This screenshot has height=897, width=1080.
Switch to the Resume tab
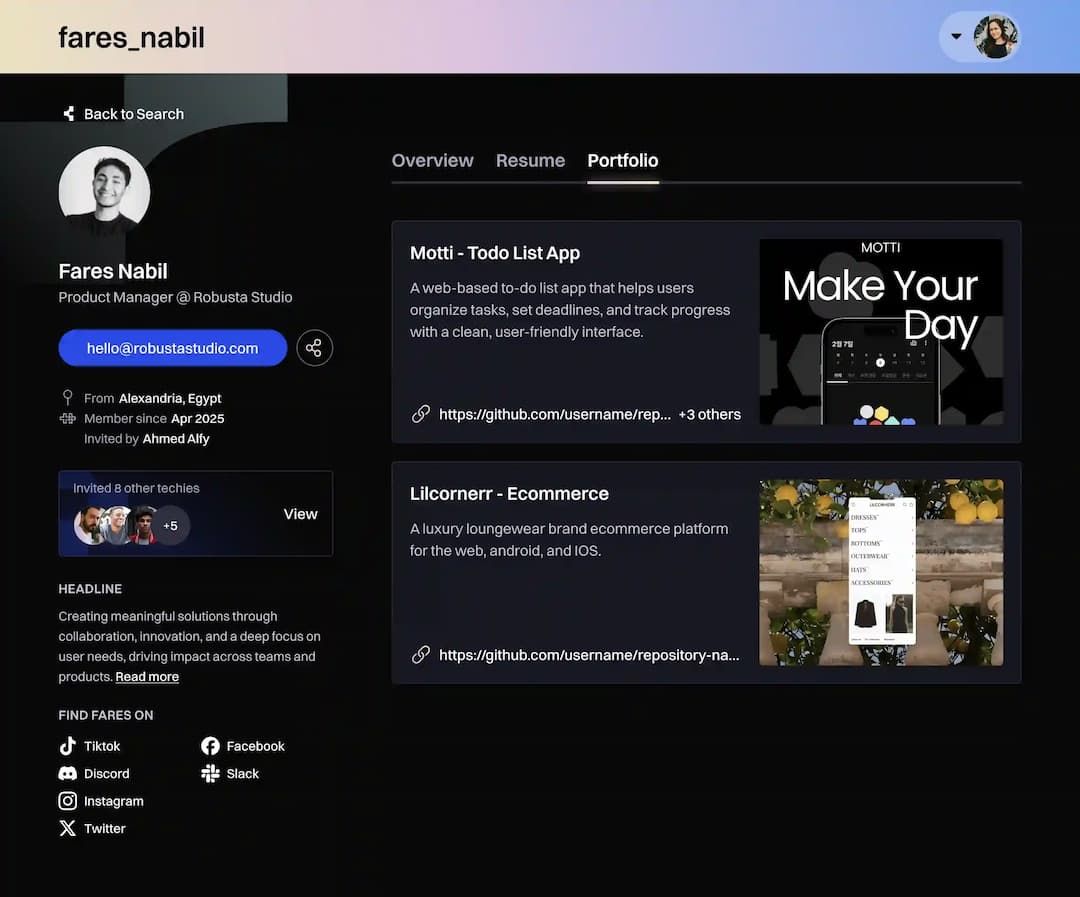pyautogui.click(x=530, y=161)
